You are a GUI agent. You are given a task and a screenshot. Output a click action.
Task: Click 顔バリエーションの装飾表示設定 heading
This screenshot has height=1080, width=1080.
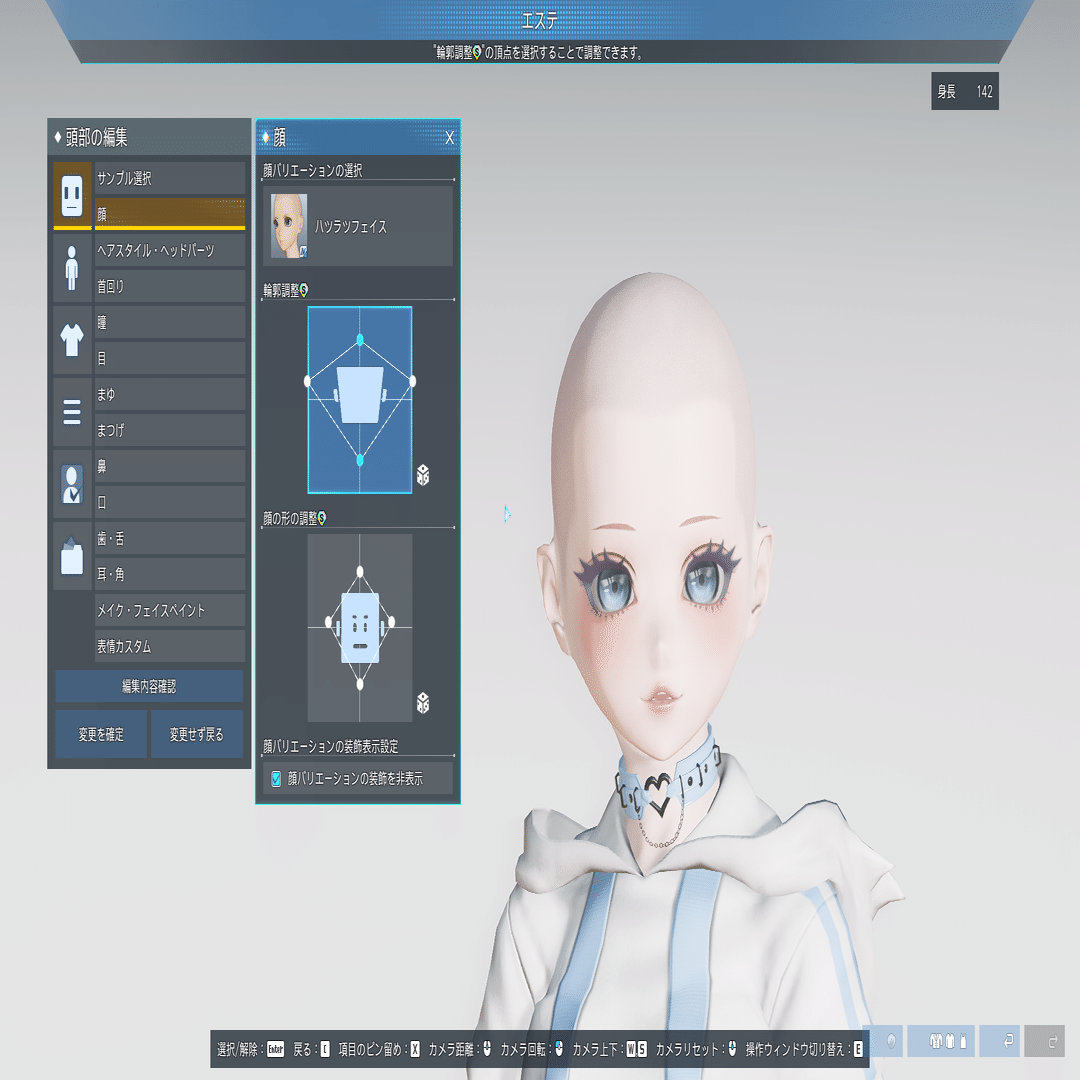click(331, 746)
